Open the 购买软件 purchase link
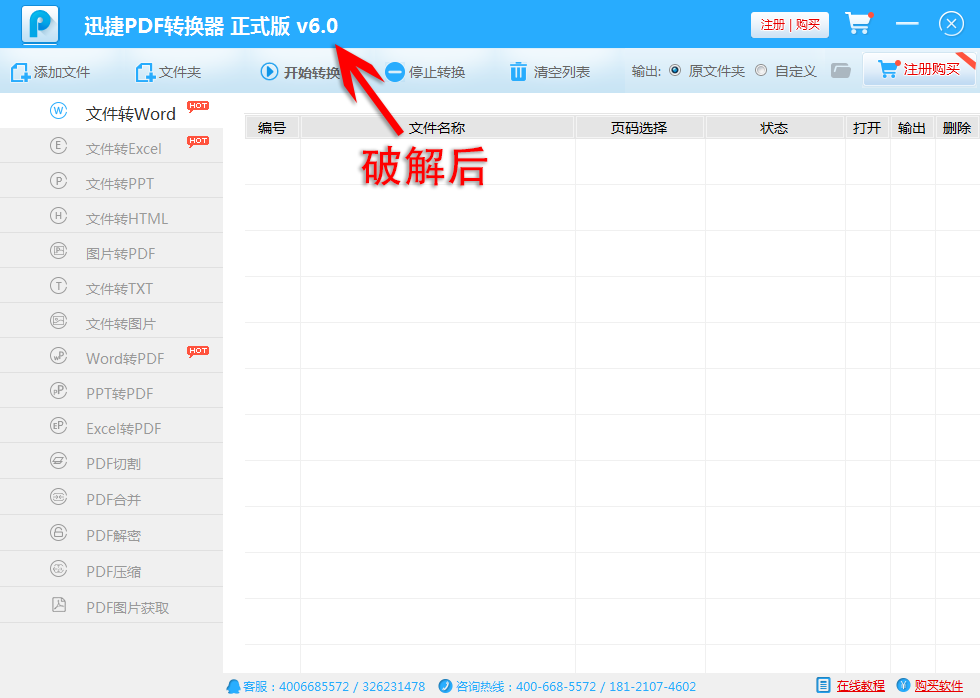Viewport: 980px width, 698px height. [x=938, y=686]
